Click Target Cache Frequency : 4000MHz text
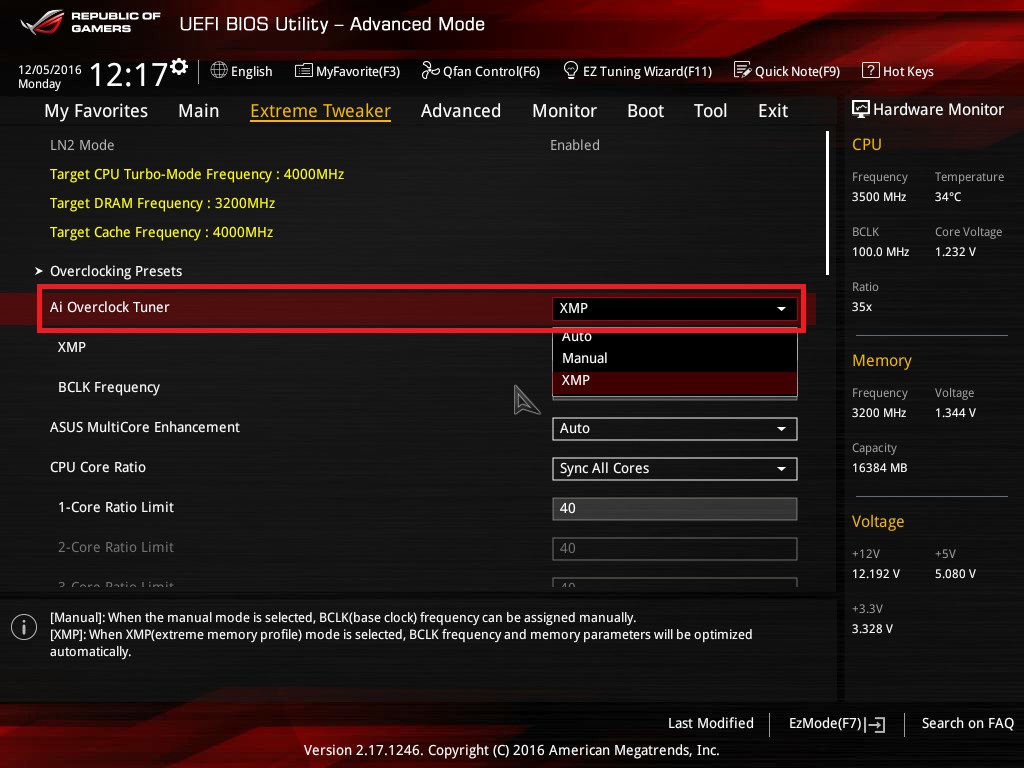1024x768 pixels. coord(161,232)
